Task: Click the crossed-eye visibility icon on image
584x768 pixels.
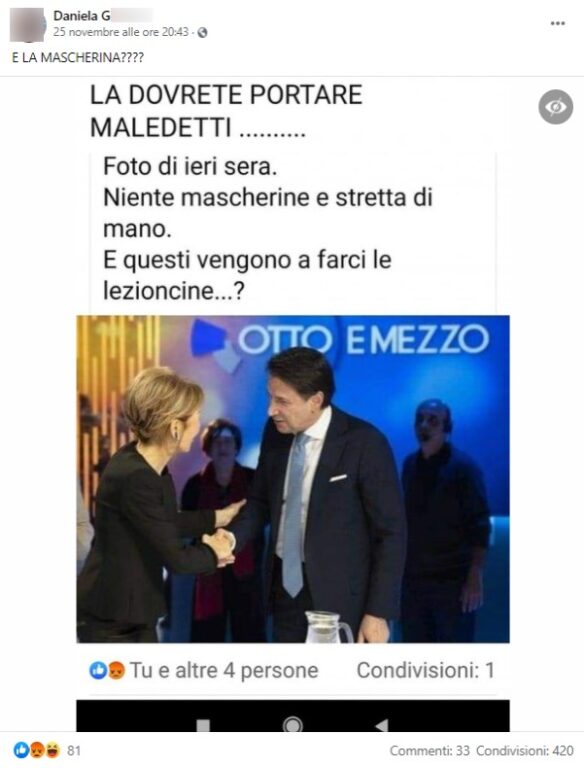Action: (x=556, y=107)
